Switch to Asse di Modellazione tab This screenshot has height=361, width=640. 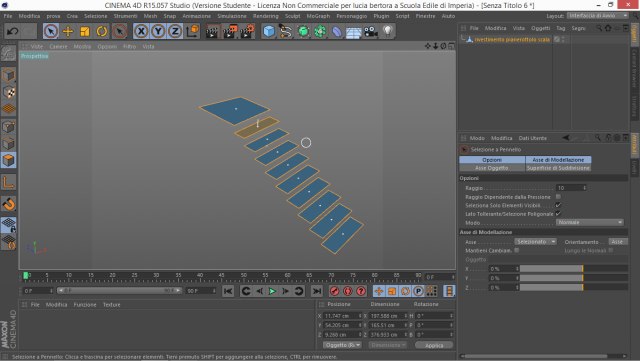coord(558,160)
